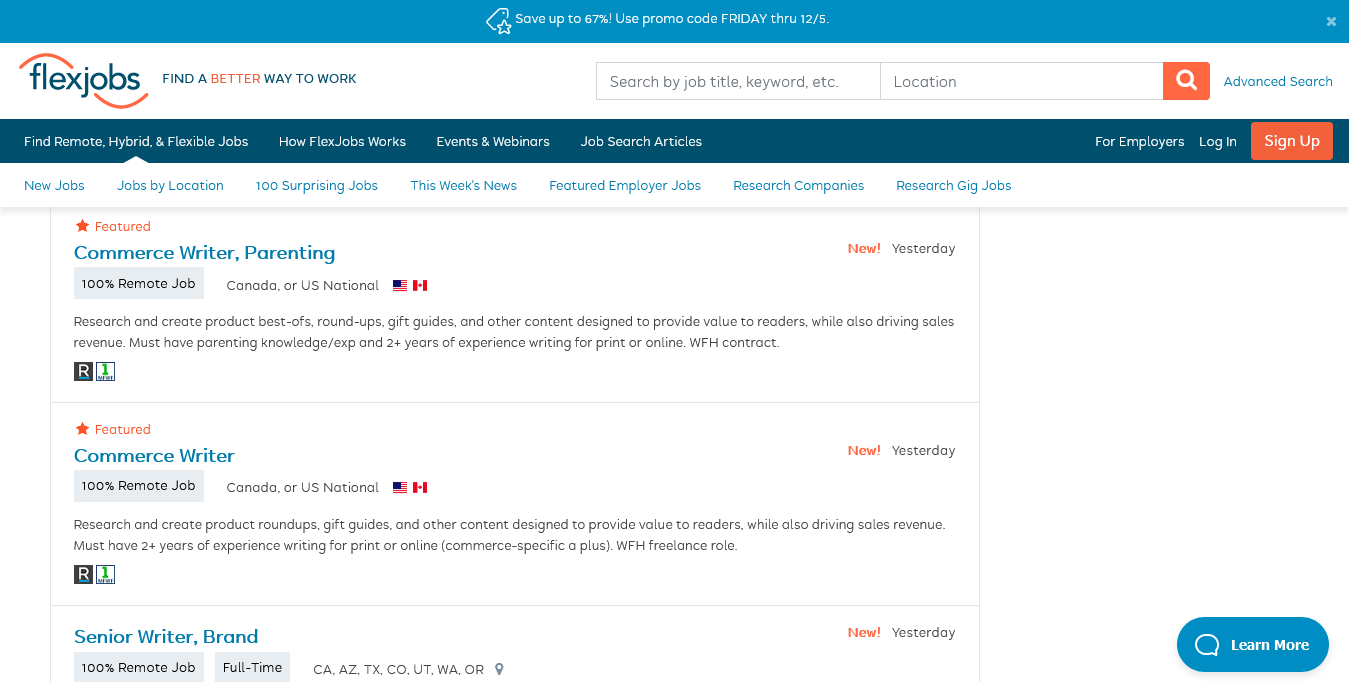Click the R badge under Commerce Writer
The width and height of the screenshot is (1349, 682).
tap(83, 574)
